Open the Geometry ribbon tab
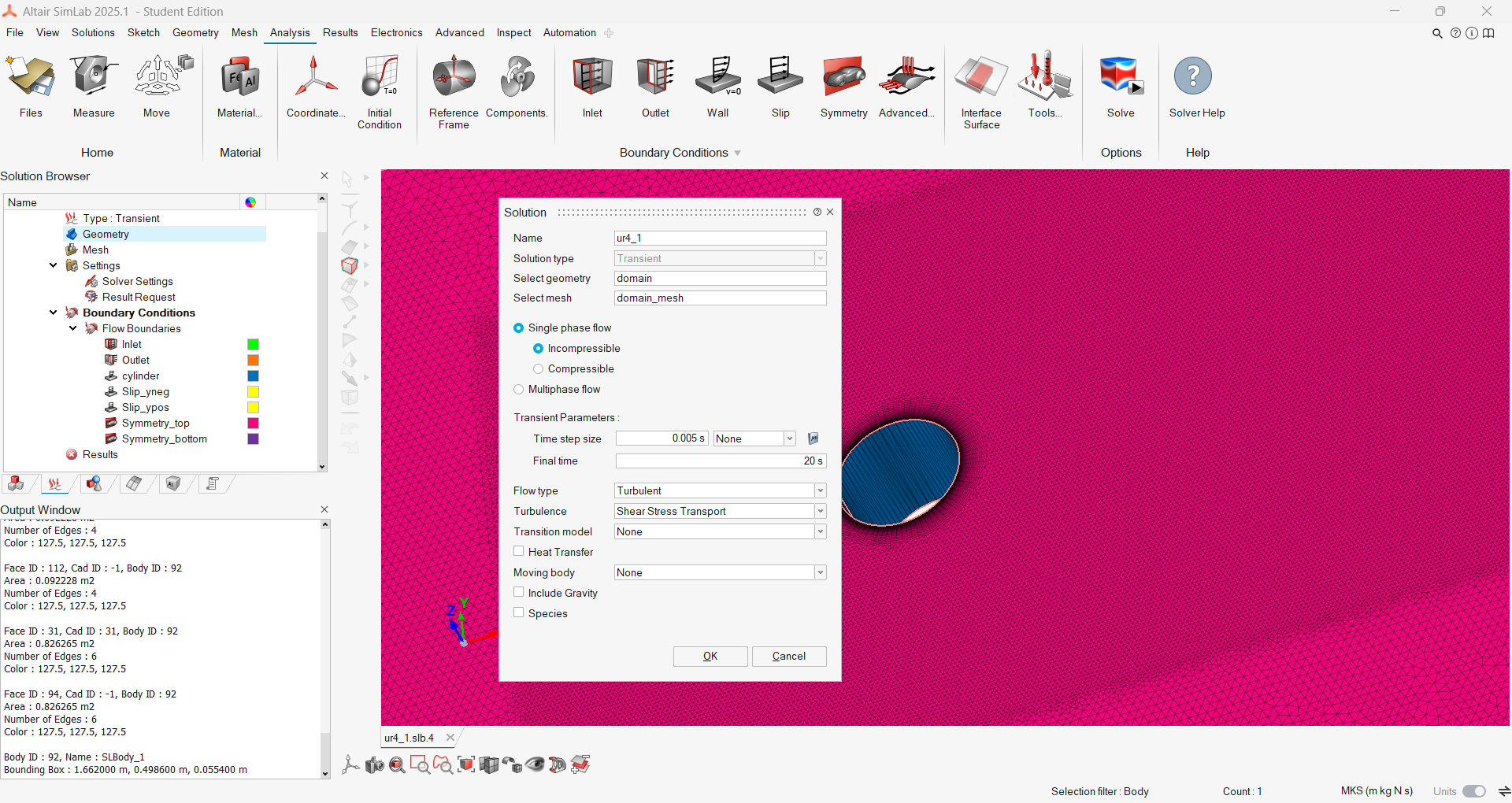The height and width of the screenshot is (803, 1512). tap(195, 32)
